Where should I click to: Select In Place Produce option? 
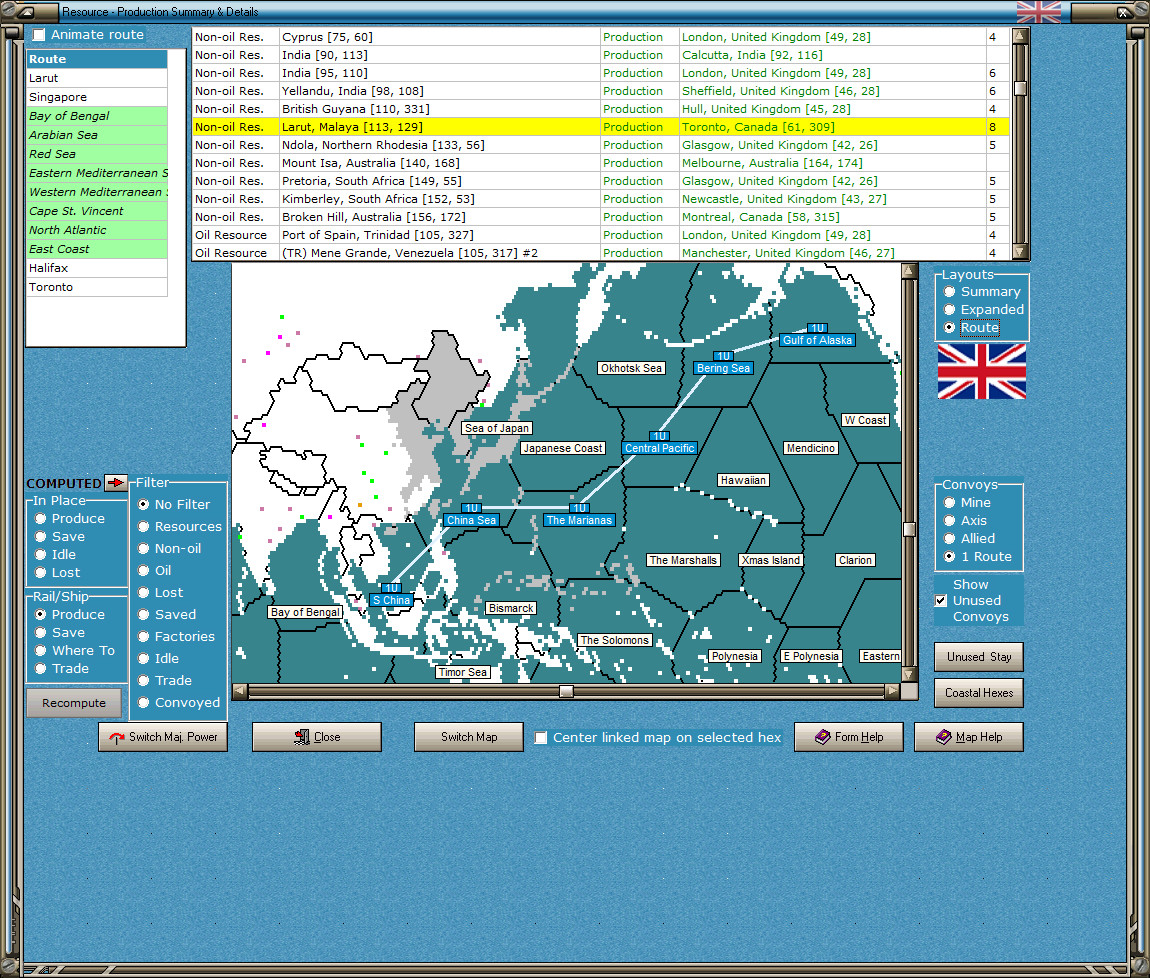pos(41,519)
